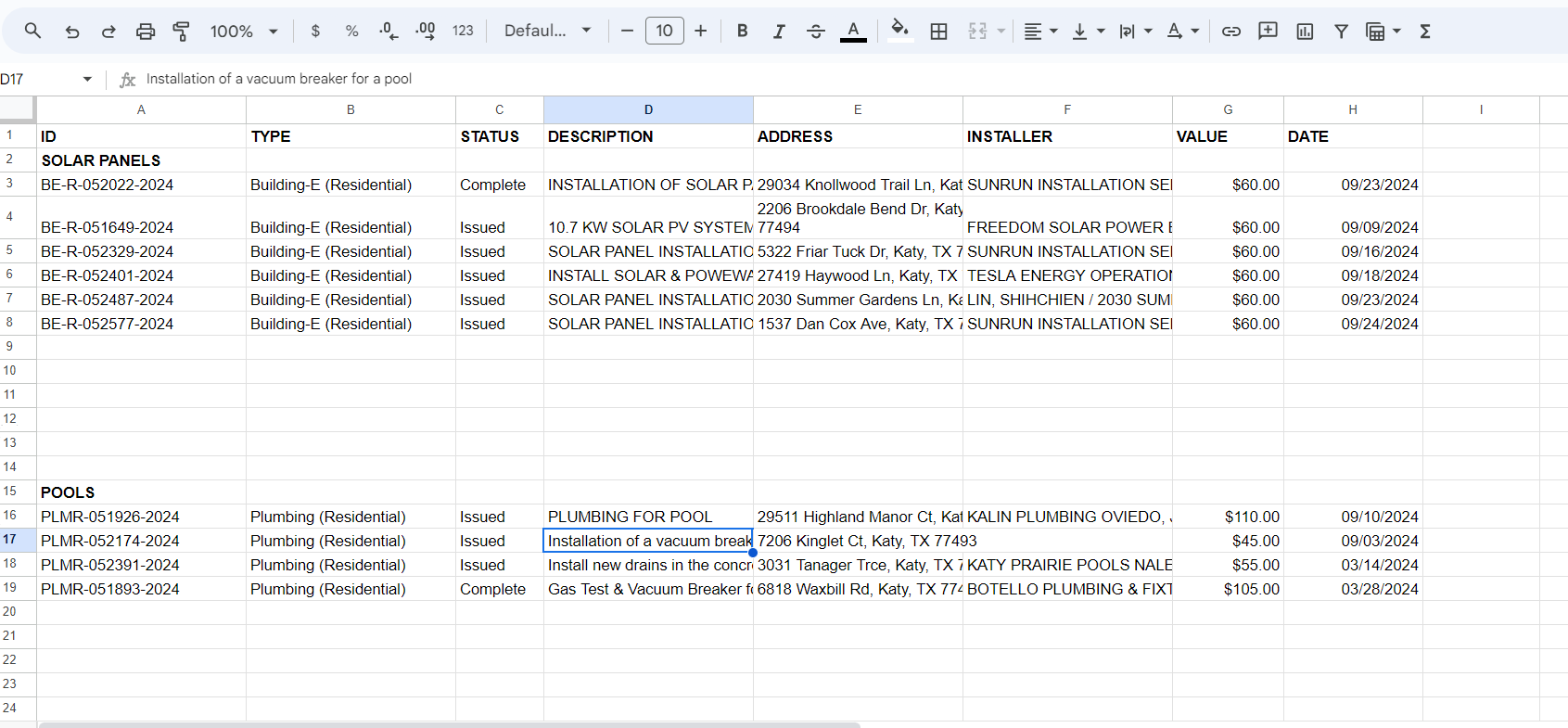1568x728 pixels.
Task: Print the spreadsheet
Action: click(146, 31)
